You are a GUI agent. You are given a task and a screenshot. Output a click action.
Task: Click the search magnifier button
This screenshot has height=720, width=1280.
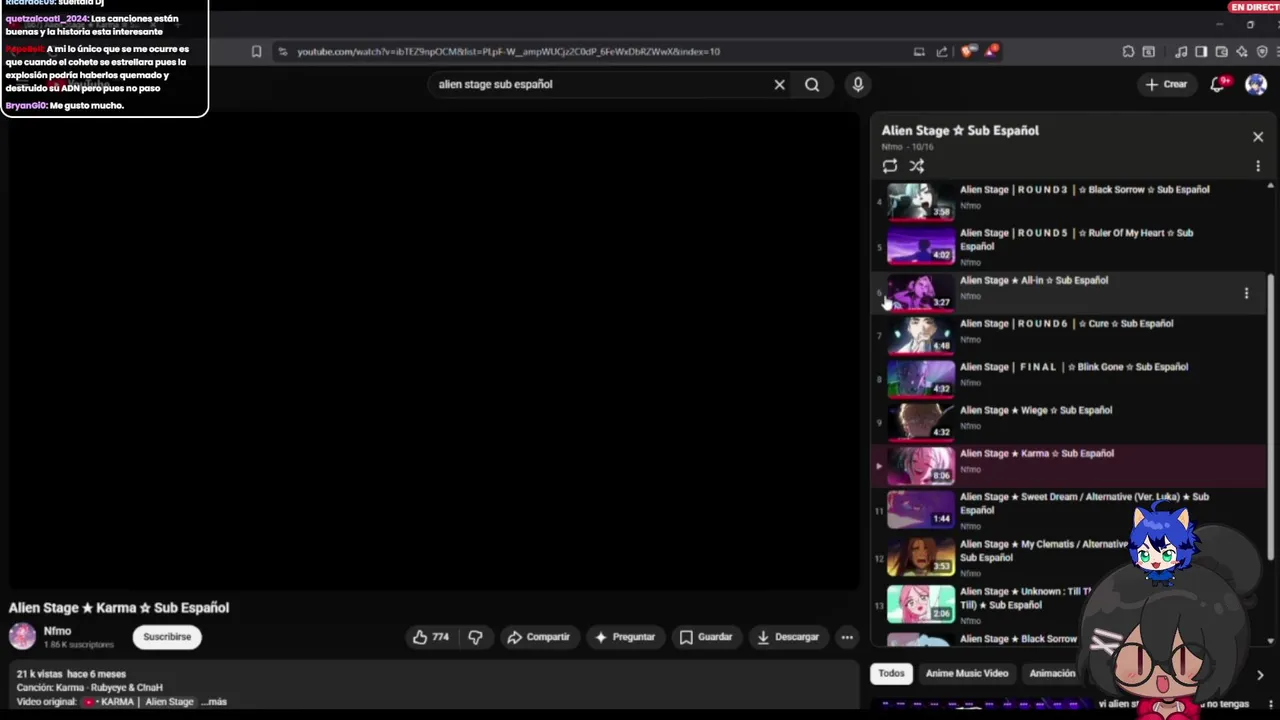812,85
